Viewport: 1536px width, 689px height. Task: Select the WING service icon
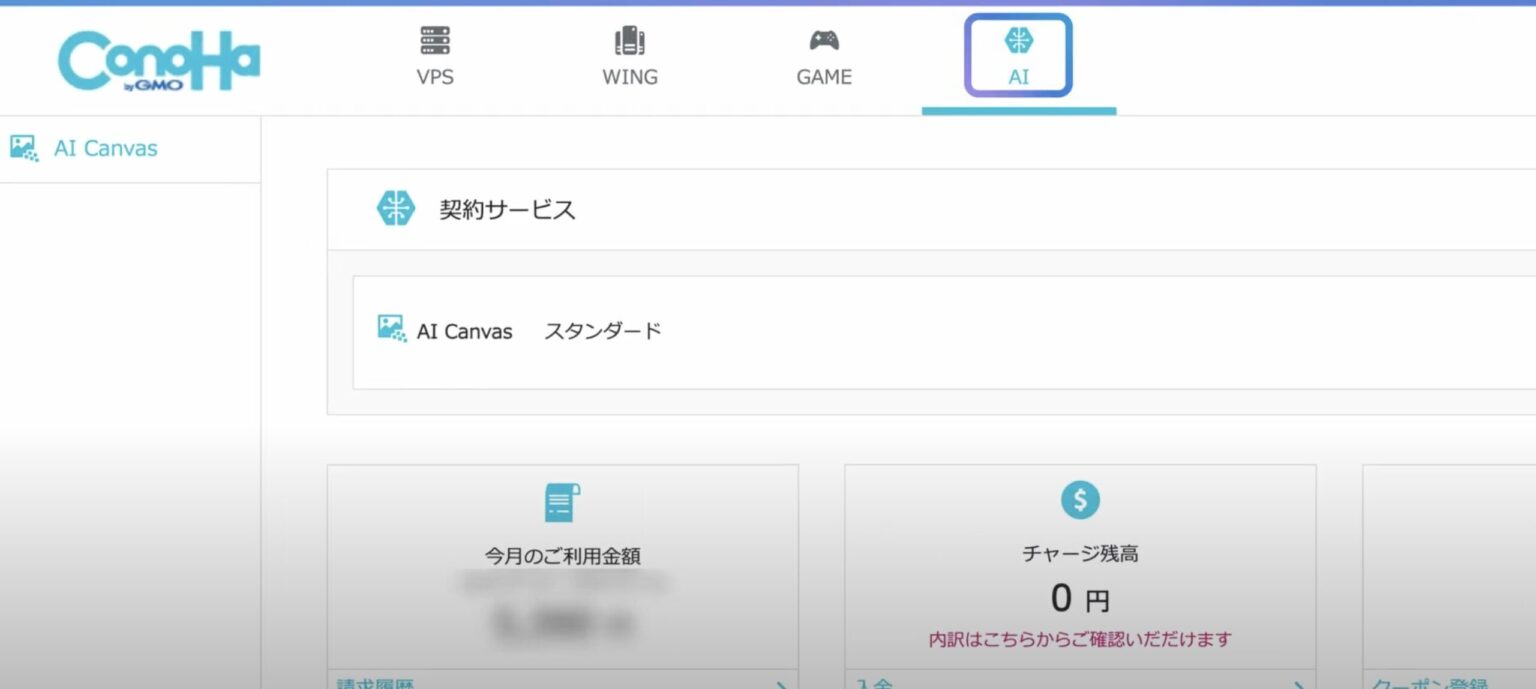630,41
